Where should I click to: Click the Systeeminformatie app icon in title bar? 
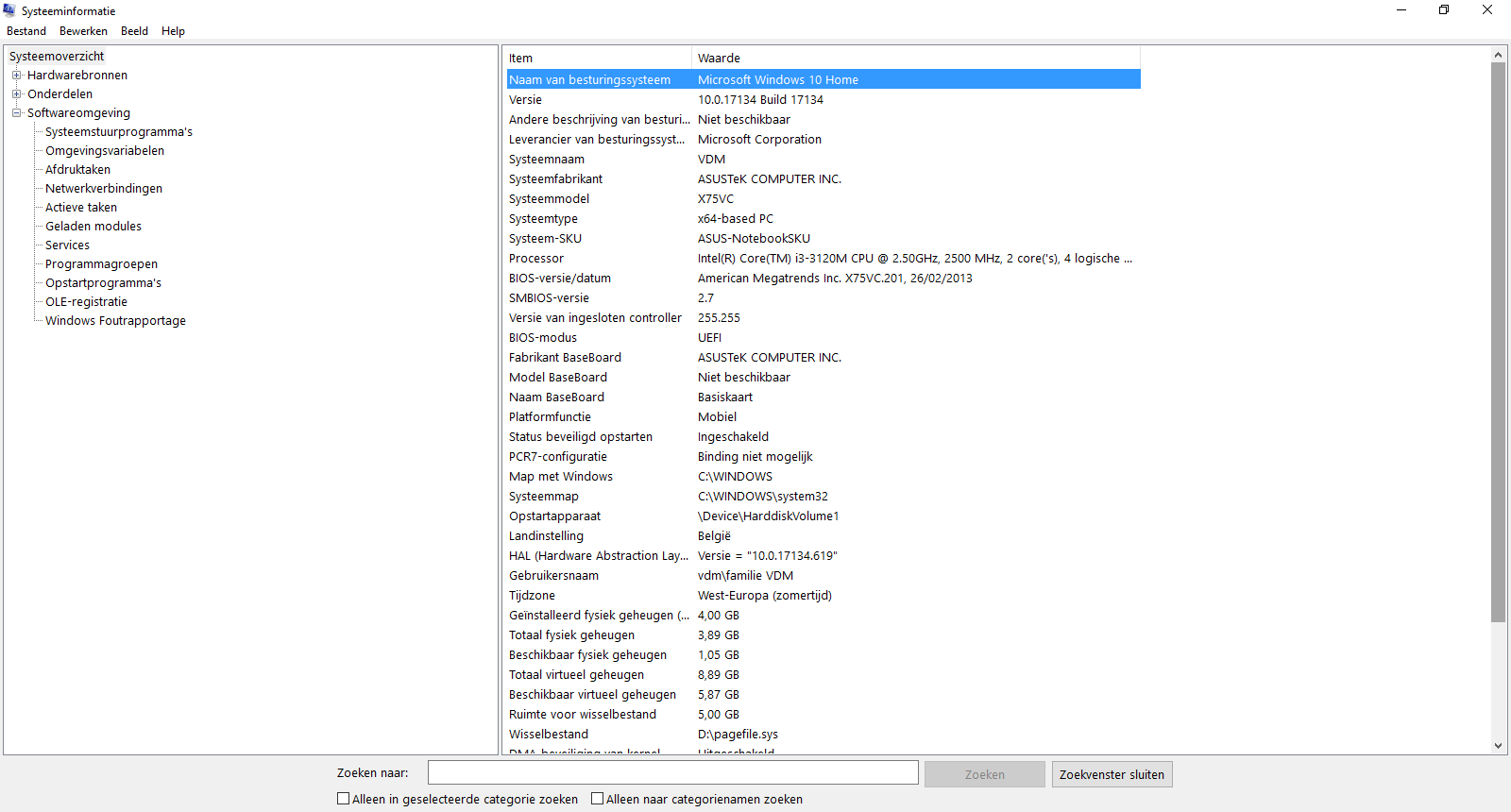pyautogui.click(x=9, y=10)
